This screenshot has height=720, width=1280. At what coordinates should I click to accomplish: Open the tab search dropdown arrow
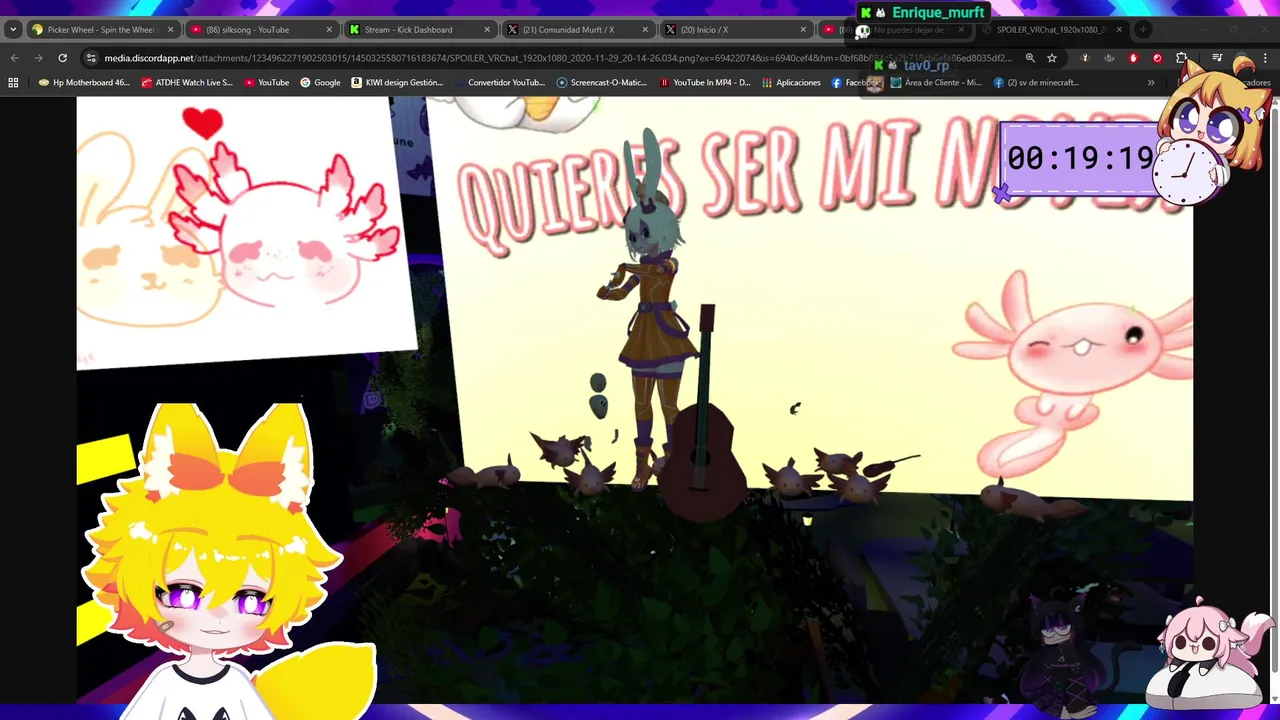point(13,30)
